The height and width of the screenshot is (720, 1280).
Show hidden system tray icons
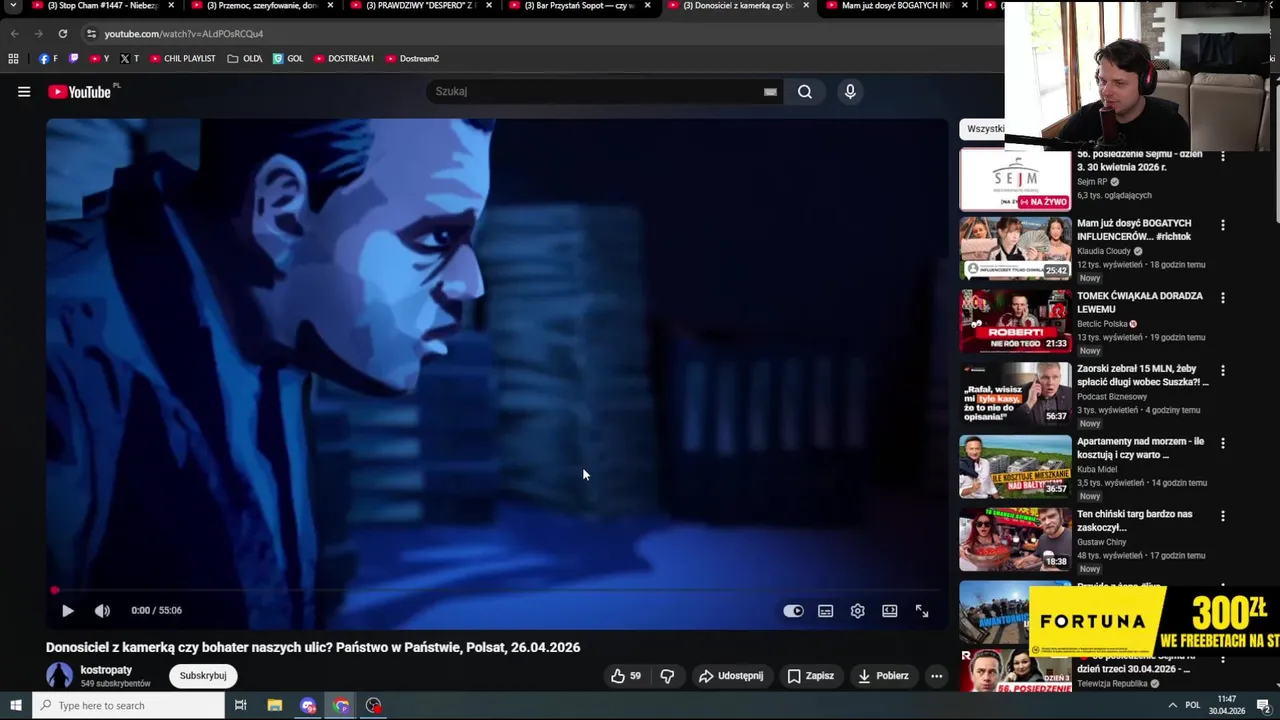(1172, 706)
